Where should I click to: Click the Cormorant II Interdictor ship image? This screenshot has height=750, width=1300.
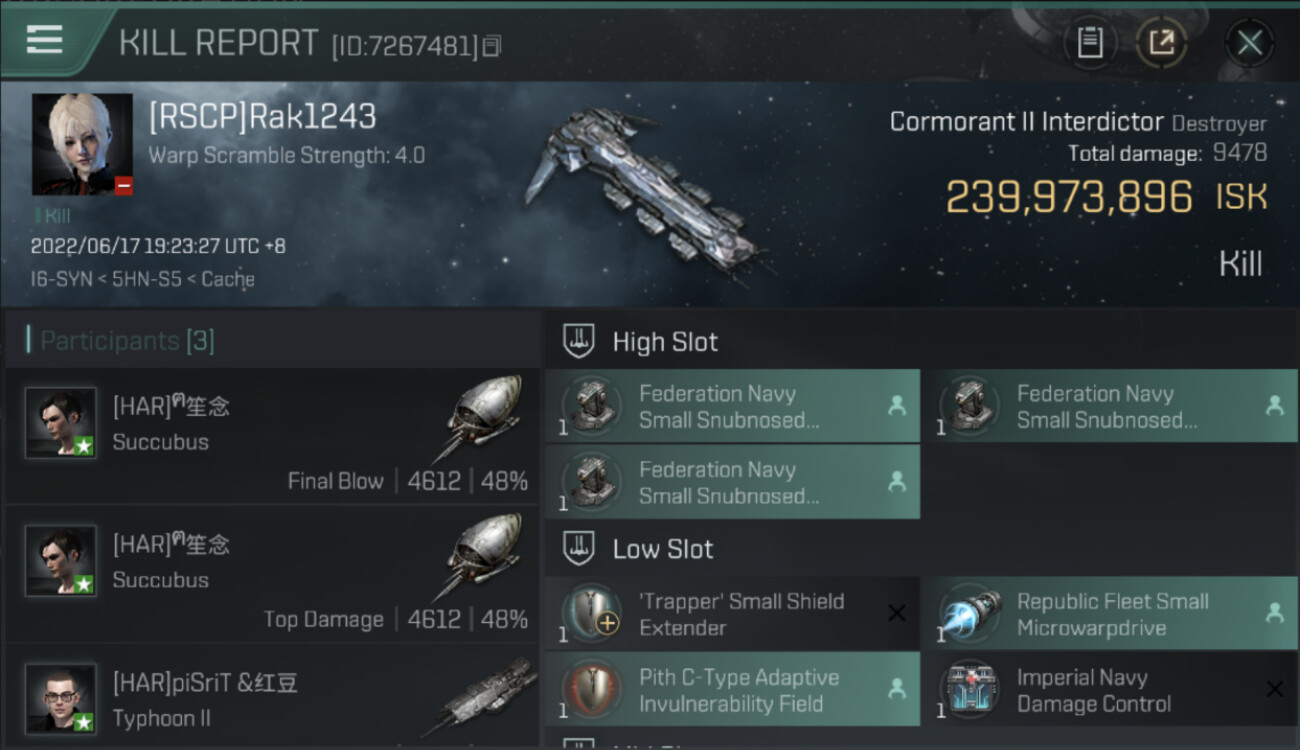pyautogui.click(x=649, y=190)
